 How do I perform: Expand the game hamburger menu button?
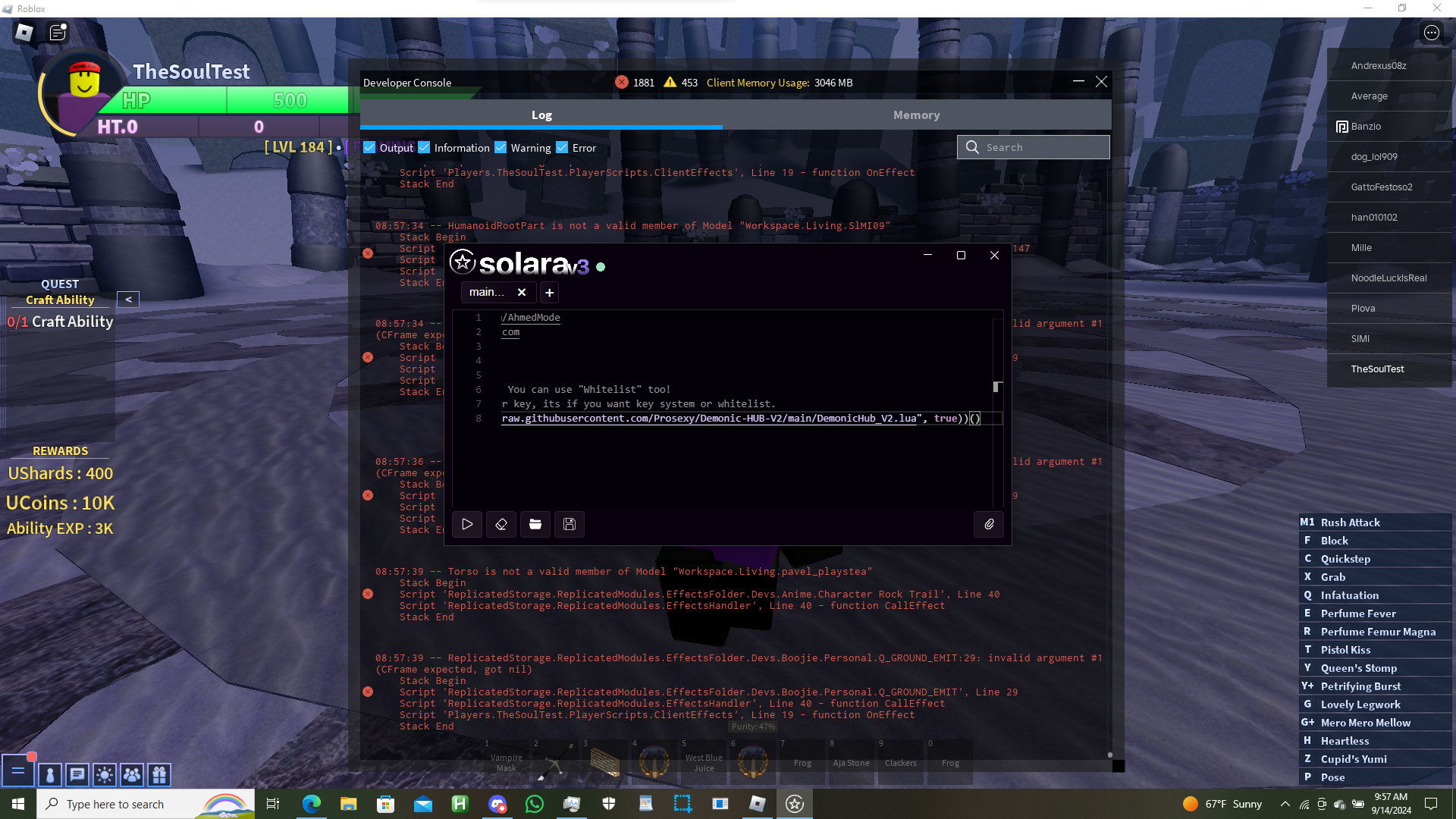pos(18,771)
